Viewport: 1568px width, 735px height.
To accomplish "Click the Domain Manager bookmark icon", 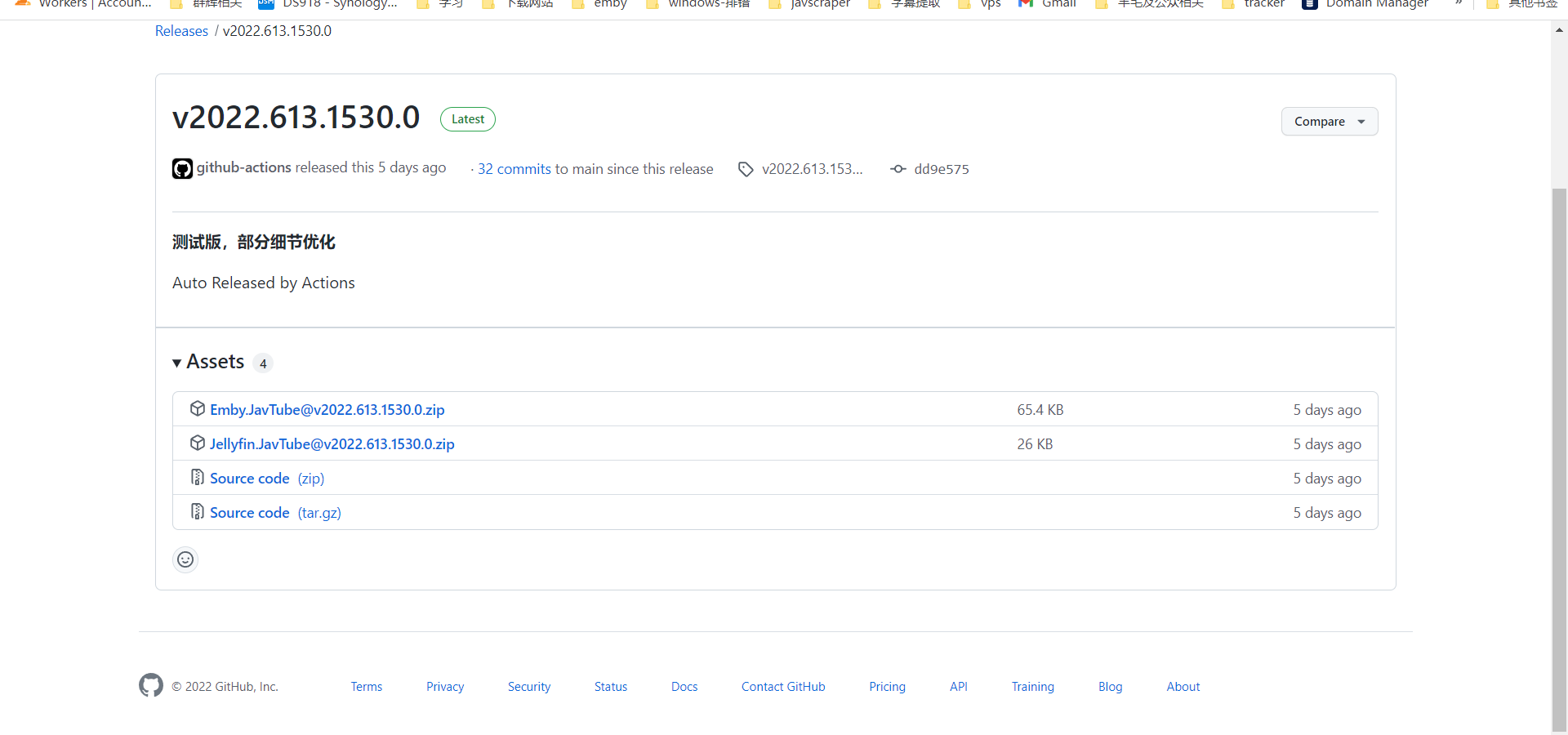I will coord(1310,3).
